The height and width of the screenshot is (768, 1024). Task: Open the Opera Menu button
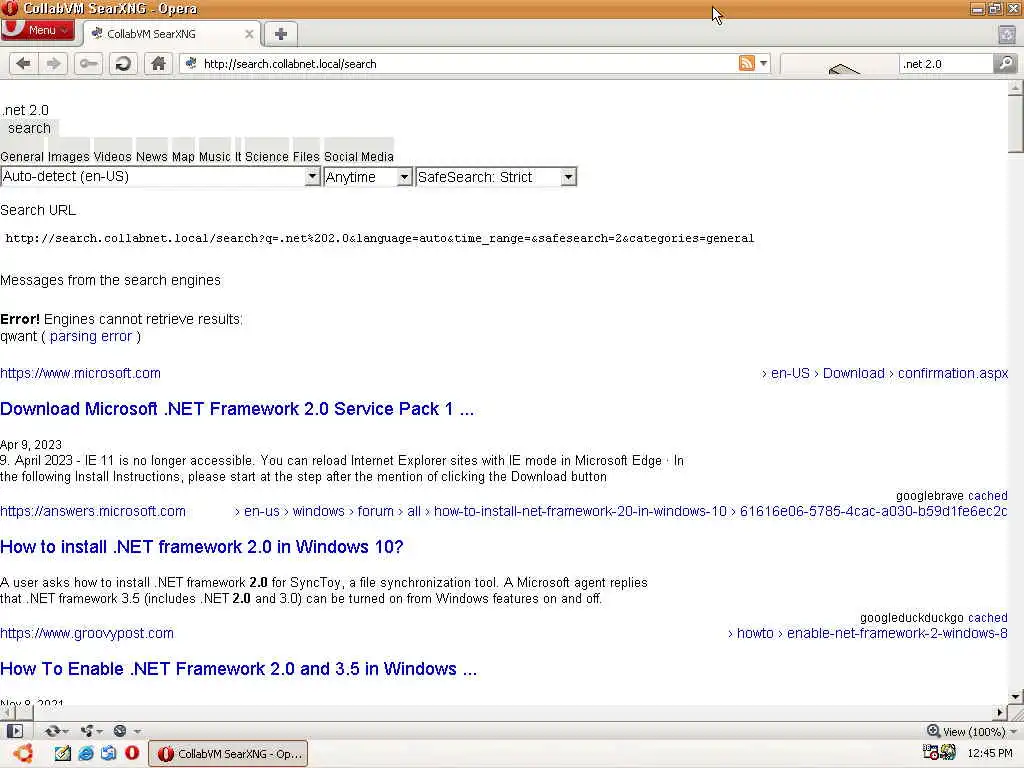click(37, 30)
